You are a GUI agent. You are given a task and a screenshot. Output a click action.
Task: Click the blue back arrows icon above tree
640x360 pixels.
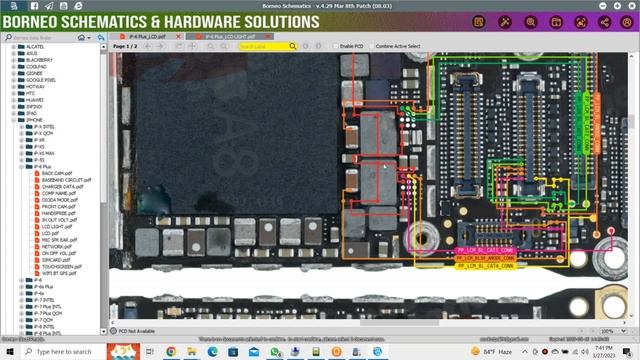(x=101, y=38)
